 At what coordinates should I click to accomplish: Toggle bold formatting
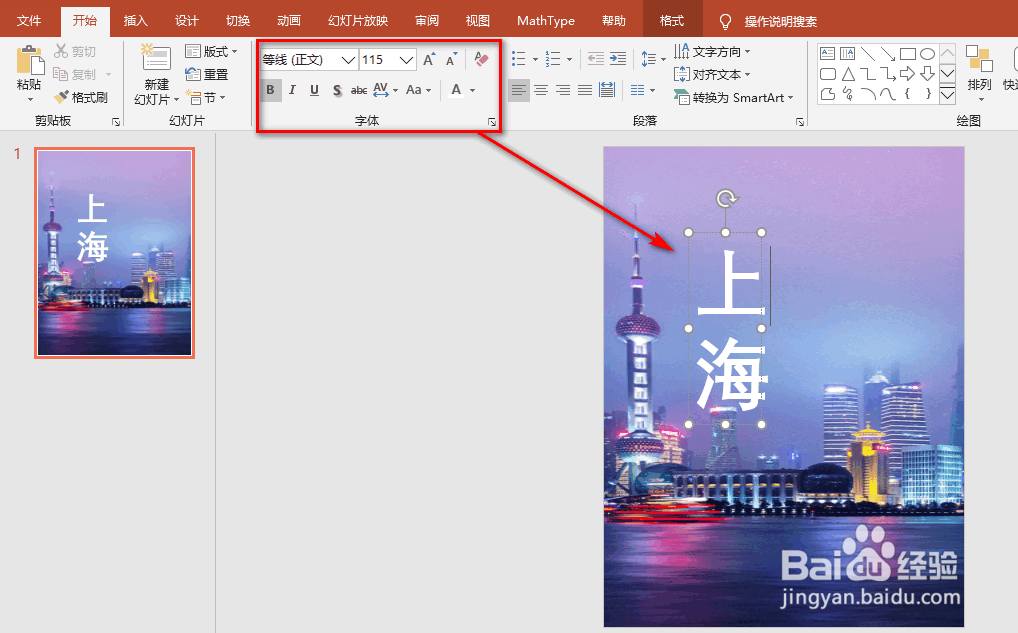coord(270,90)
